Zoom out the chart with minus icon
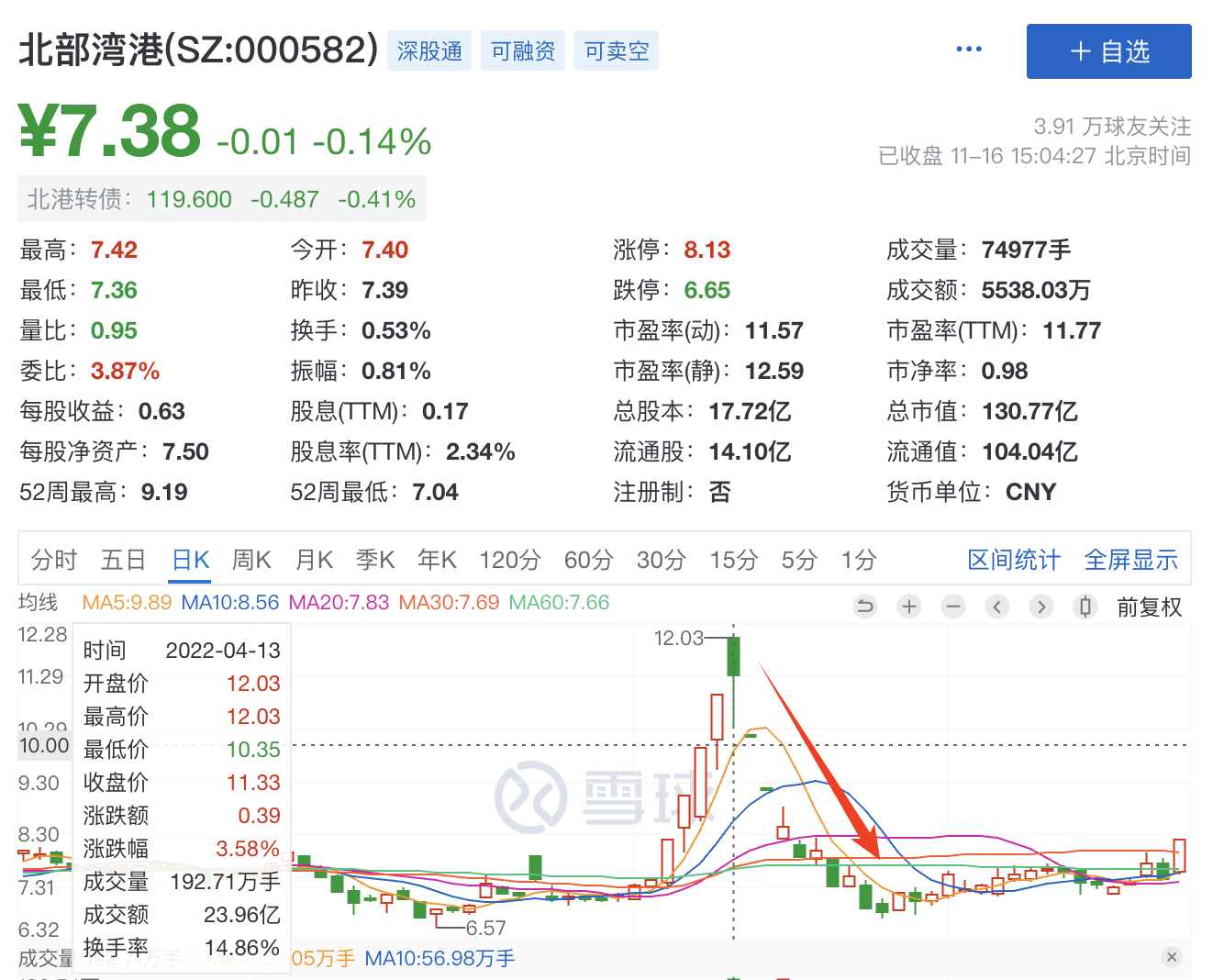The image size is (1213, 980). pyautogui.click(x=953, y=607)
